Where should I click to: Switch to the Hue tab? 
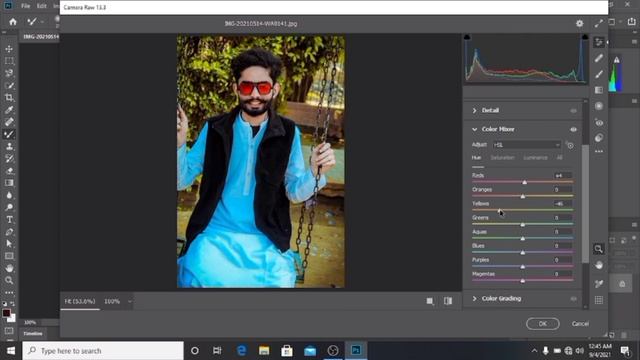(476, 158)
